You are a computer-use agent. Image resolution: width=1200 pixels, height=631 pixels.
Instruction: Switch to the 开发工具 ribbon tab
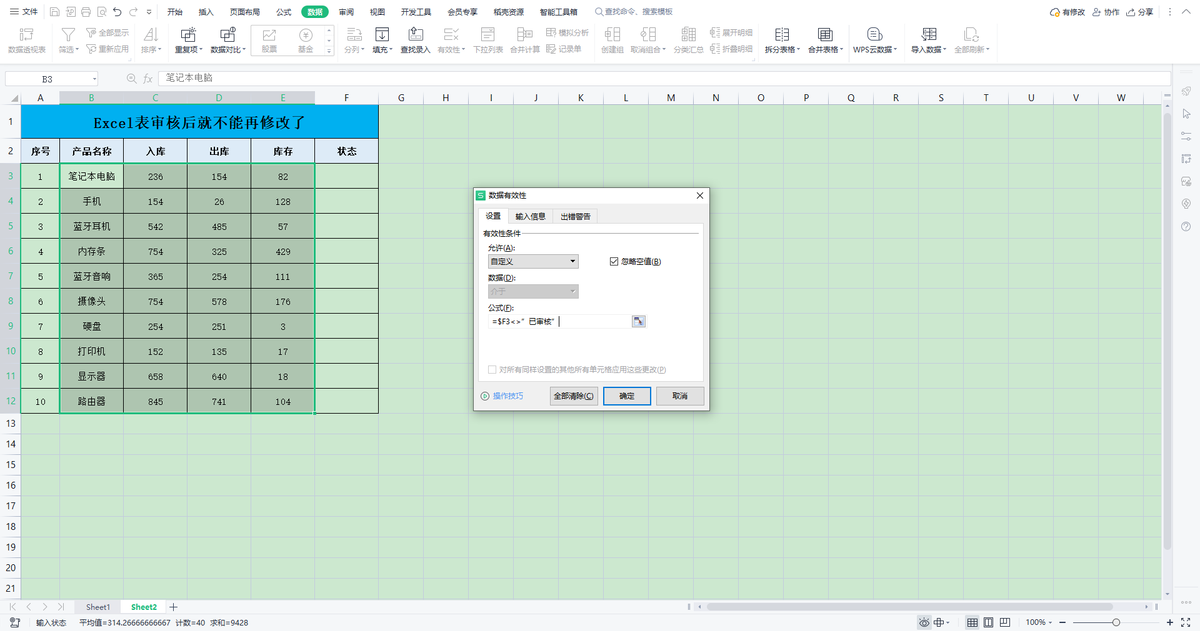click(416, 12)
